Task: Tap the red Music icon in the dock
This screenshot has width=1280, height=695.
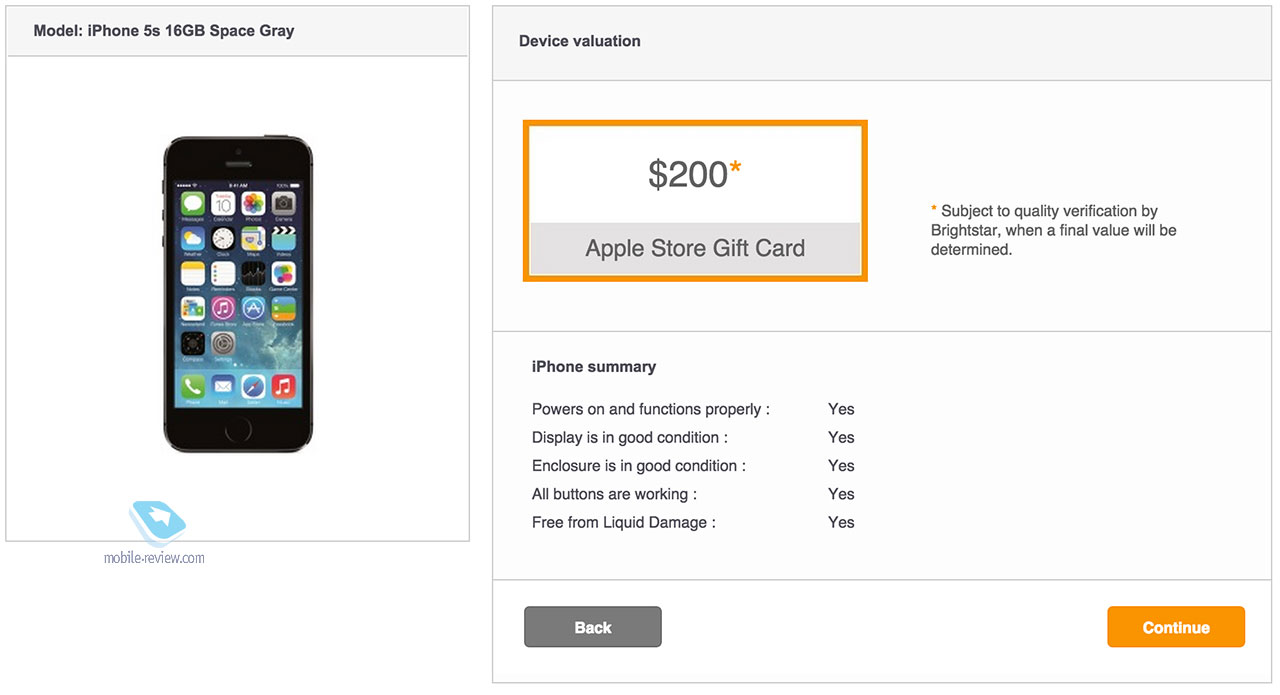Action: [x=283, y=387]
